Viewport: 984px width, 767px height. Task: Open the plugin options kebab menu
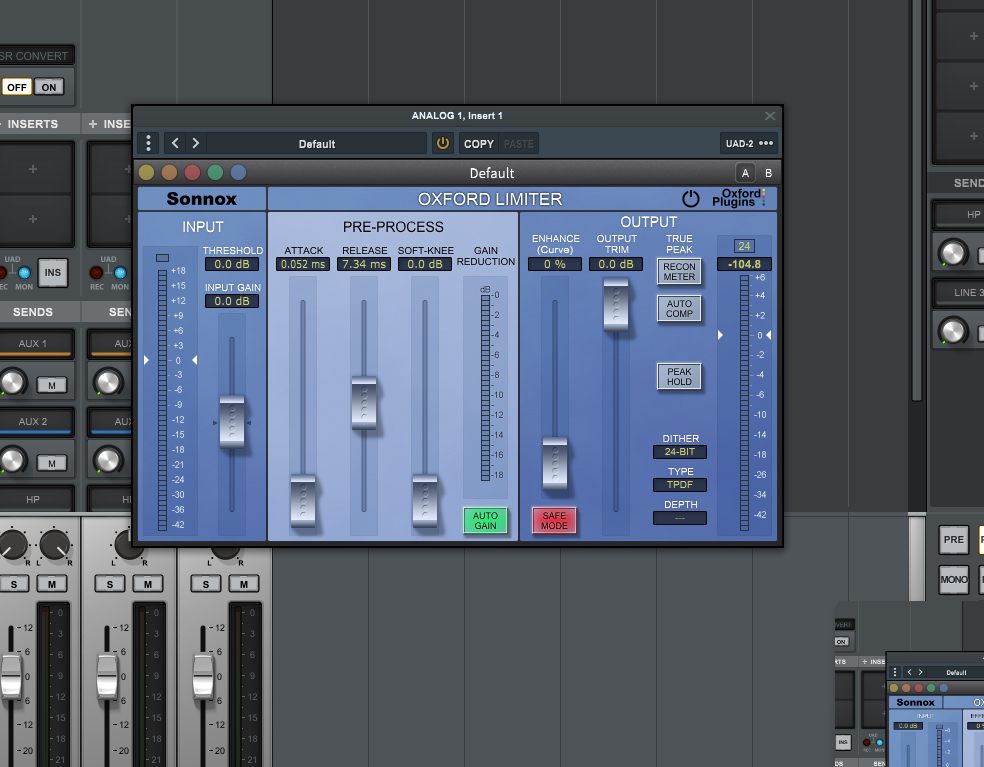pos(148,143)
